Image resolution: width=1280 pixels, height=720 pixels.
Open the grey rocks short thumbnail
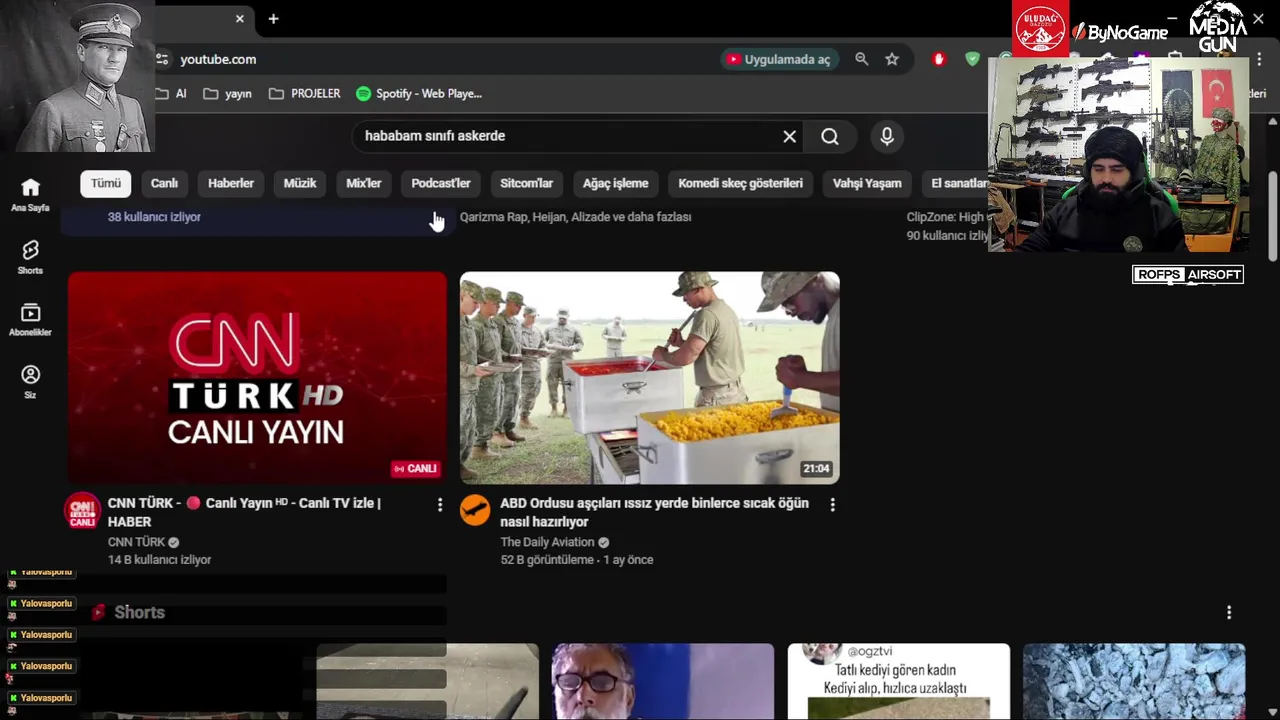(1134, 681)
